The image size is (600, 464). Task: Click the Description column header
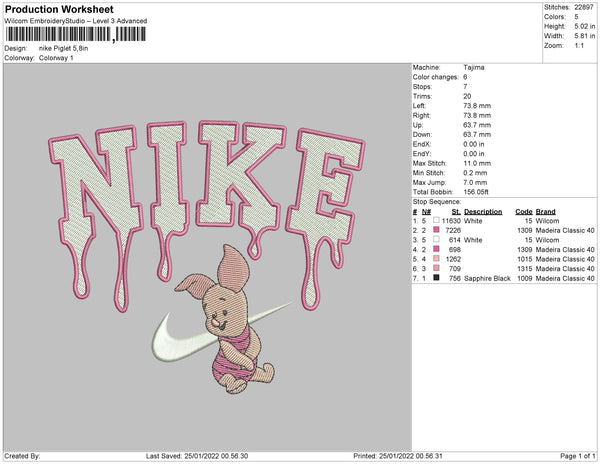(x=483, y=212)
